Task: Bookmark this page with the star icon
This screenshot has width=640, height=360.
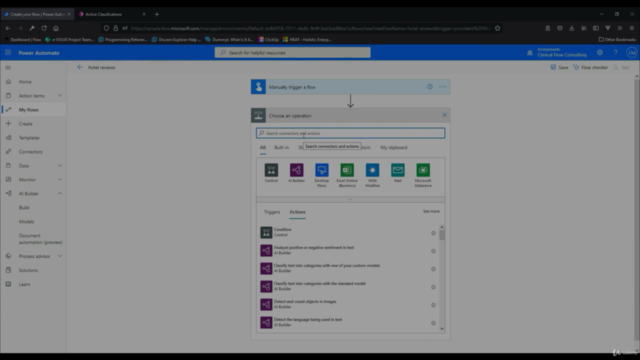Action: tap(497, 28)
